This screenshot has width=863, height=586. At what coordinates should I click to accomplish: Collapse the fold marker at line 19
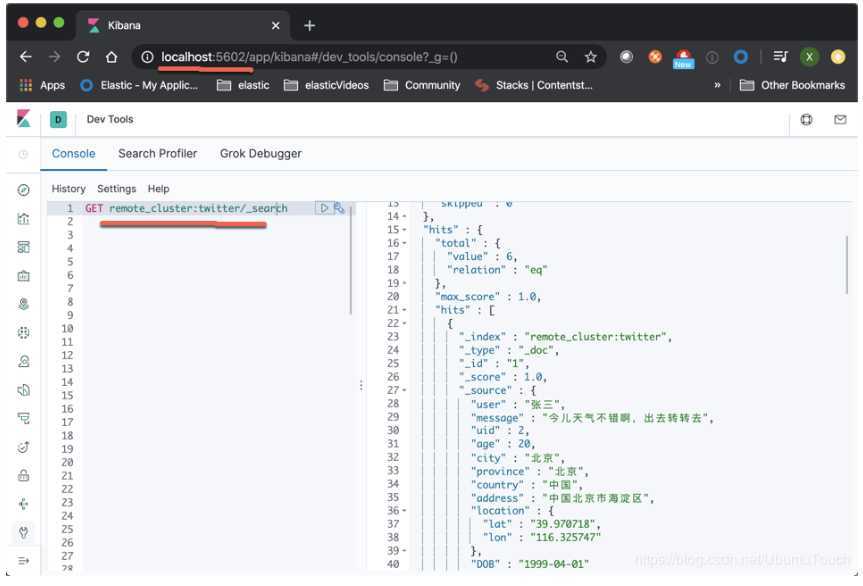click(405, 283)
